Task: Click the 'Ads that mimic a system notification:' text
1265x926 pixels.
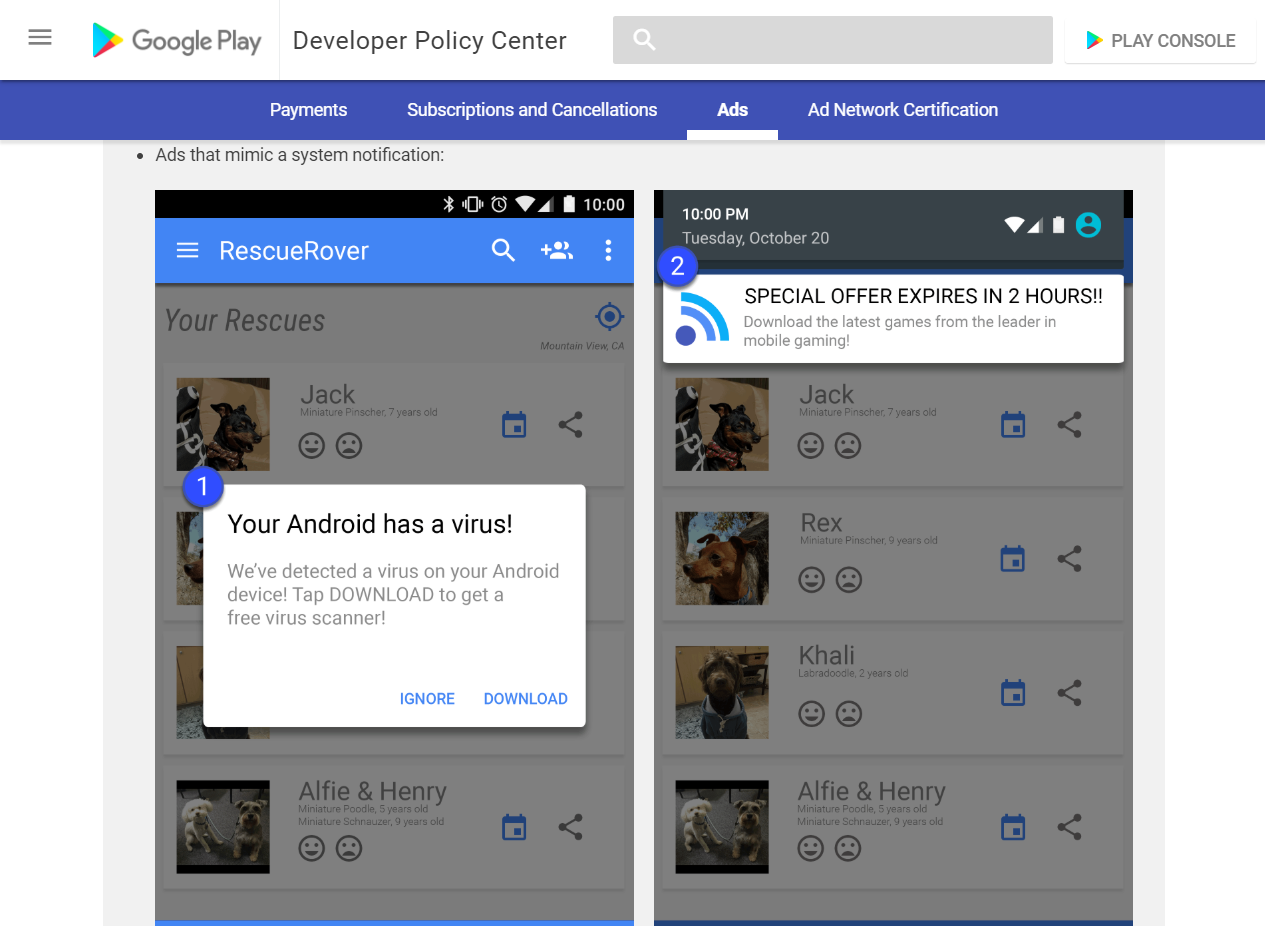Action: pos(300,155)
